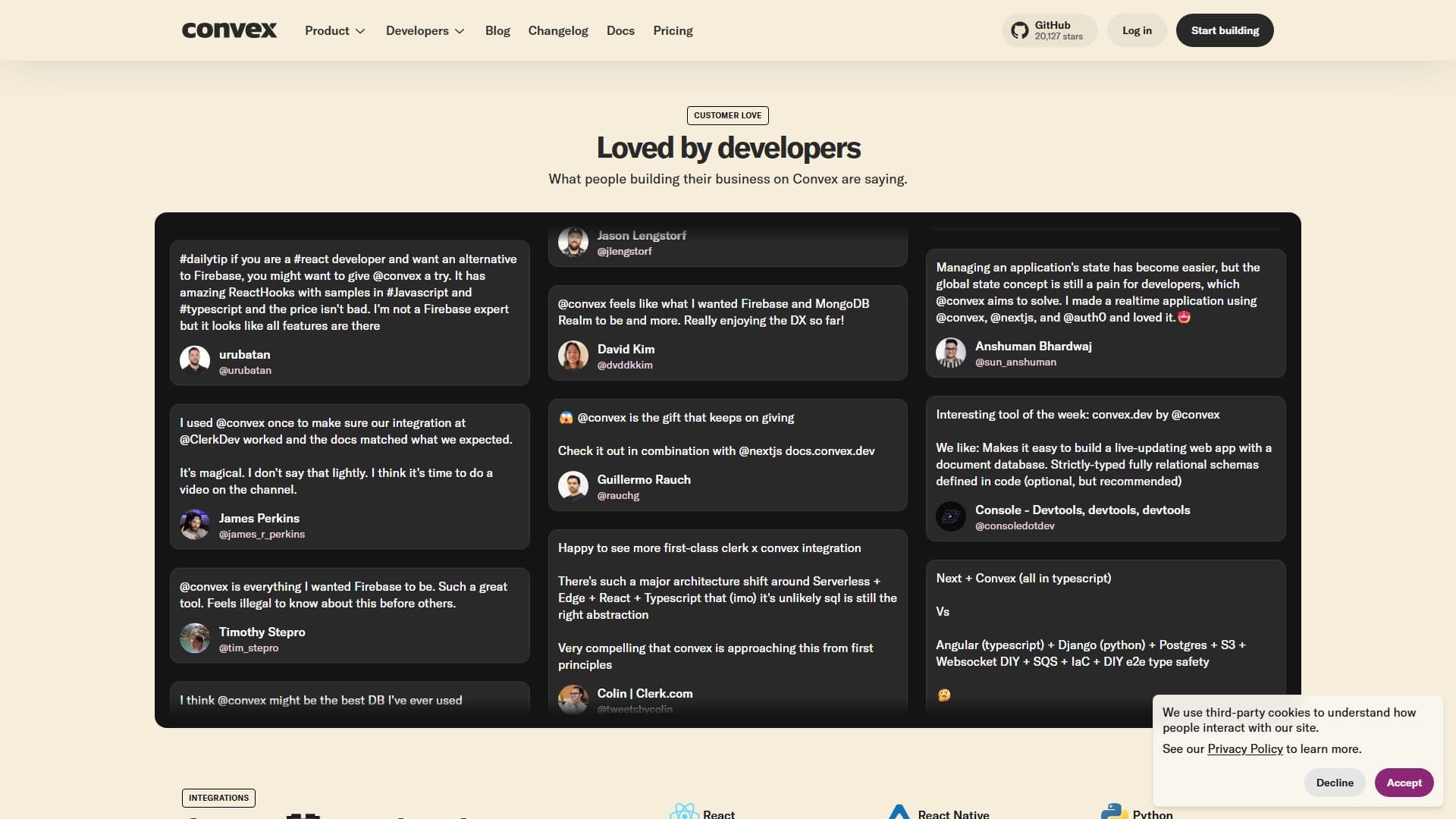Viewport: 1456px width, 819px height.
Task: Click Guillermo Rauch's avatar
Action: coord(573,486)
